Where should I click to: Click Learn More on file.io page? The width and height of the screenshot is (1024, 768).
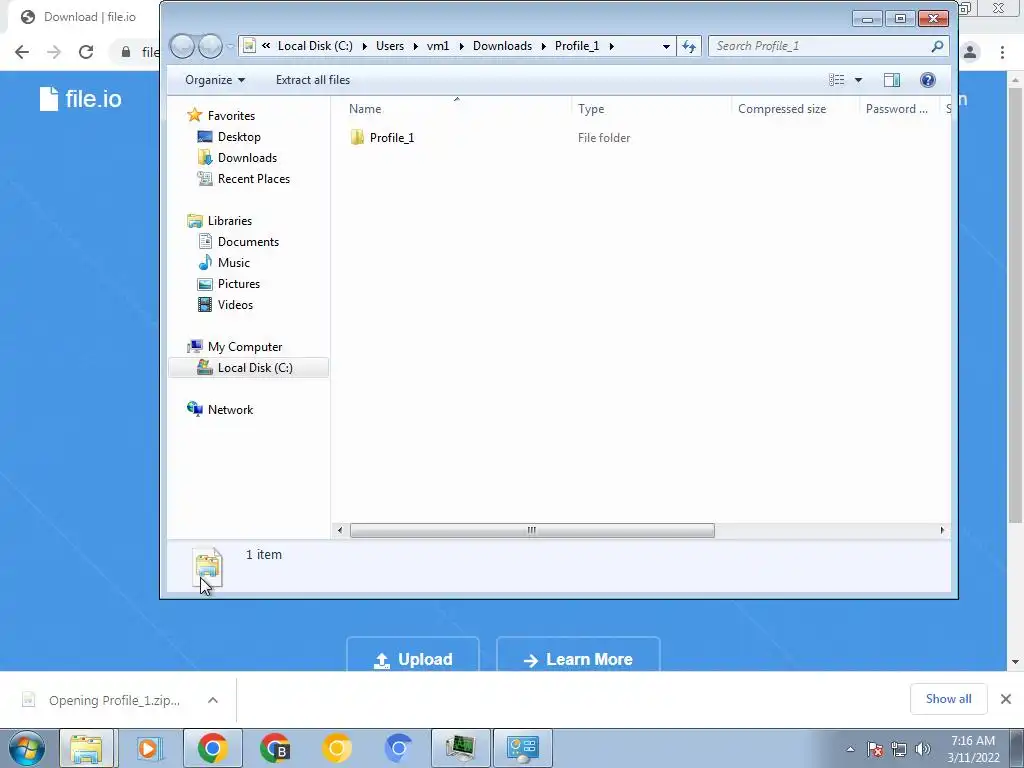pyautogui.click(x=578, y=655)
